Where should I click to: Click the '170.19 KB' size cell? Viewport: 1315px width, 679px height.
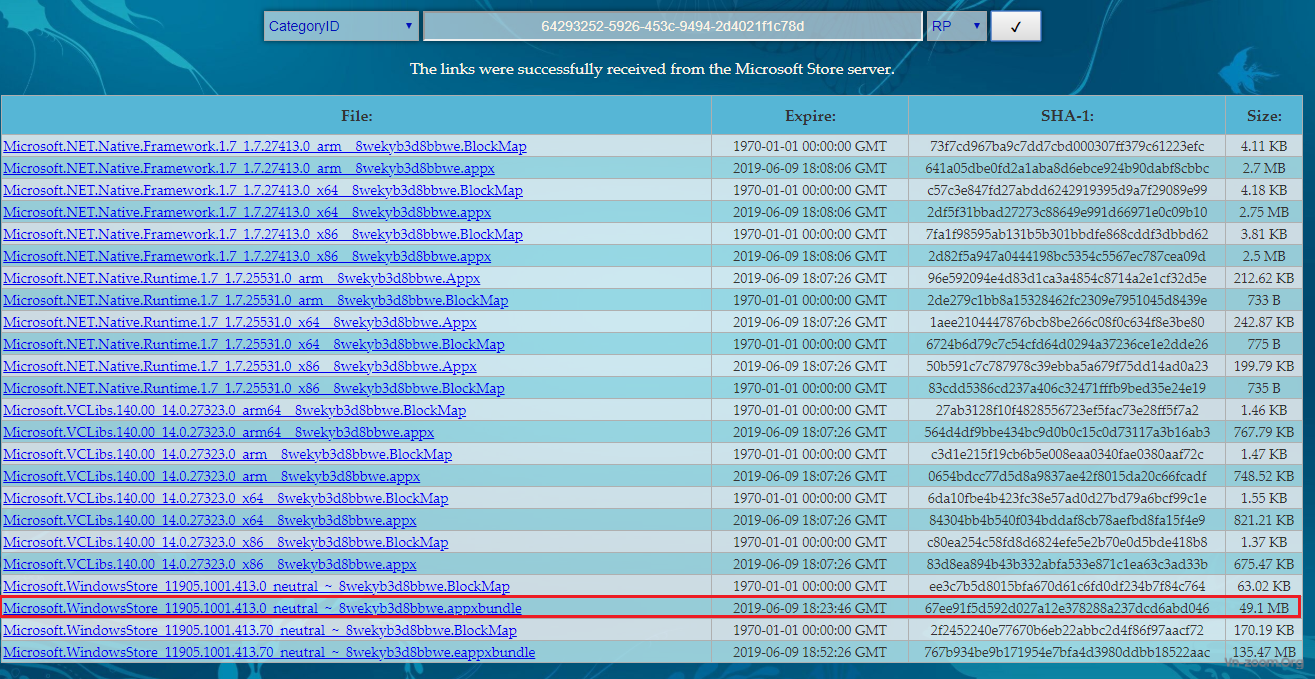(1264, 630)
